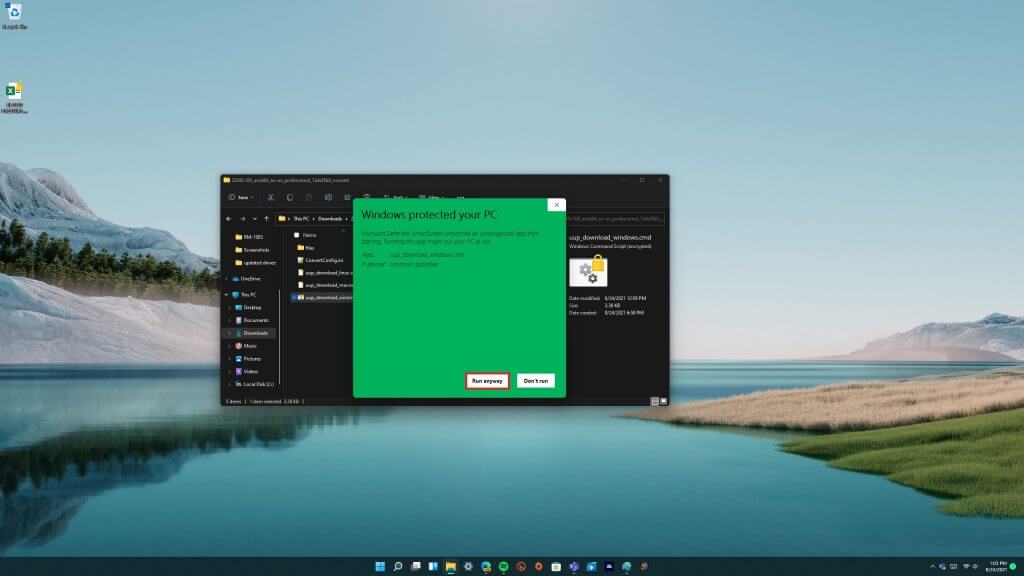Open taskbar Search
This screenshot has width=1024, height=576.
(x=398, y=567)
